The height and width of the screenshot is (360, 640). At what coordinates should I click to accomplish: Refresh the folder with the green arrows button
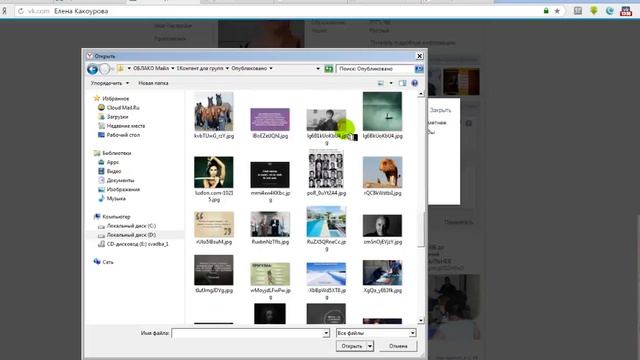click(x=329, y=69)
